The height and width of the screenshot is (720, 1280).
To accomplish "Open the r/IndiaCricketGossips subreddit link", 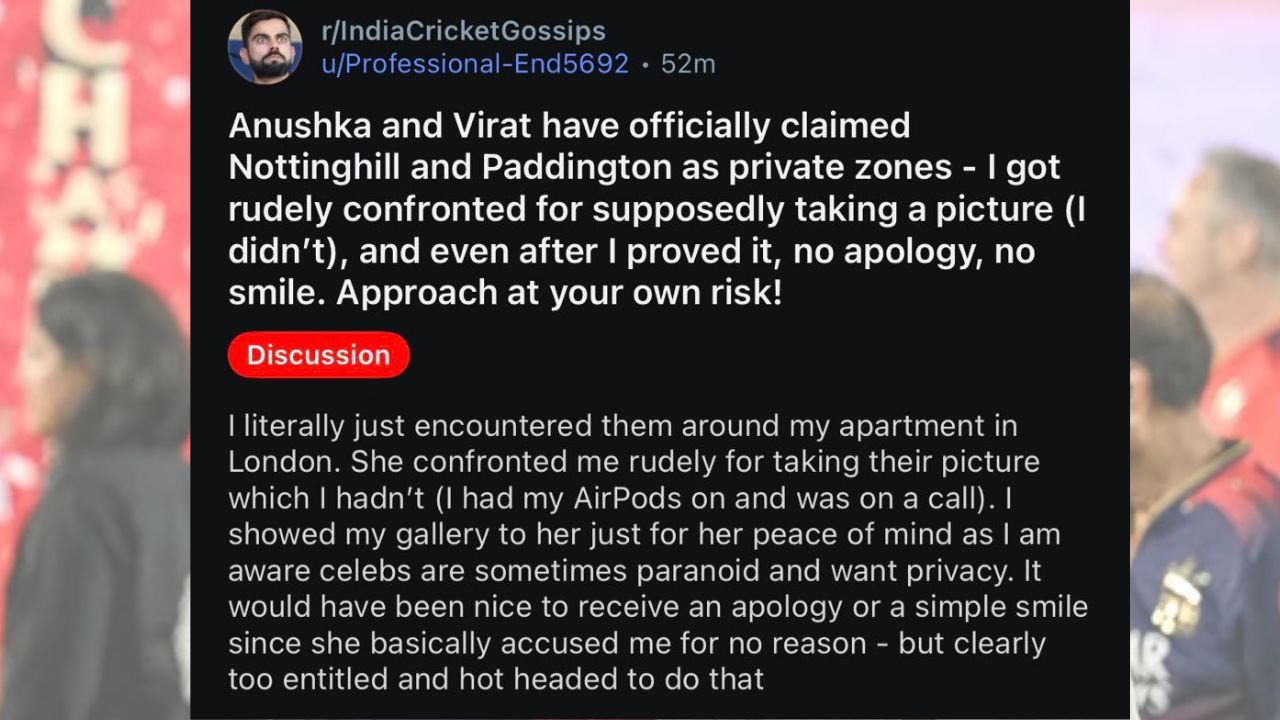I will coord(463,31).
